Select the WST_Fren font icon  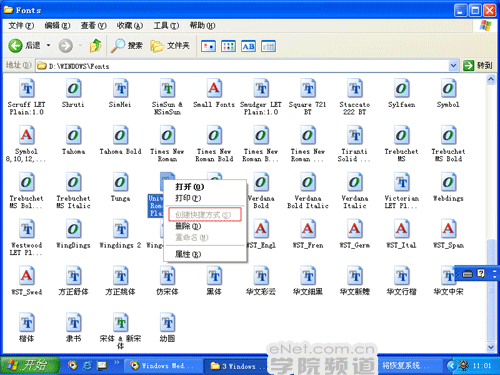point(308,230)
